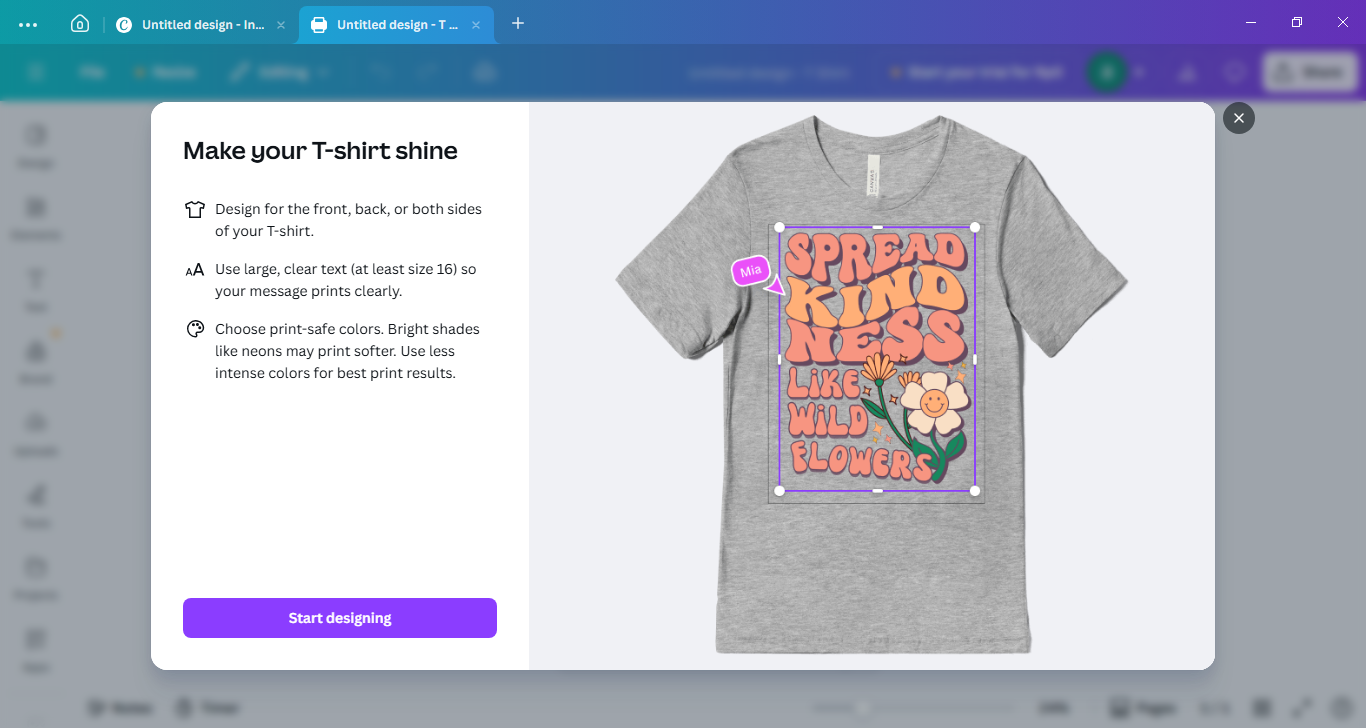
Task: Open the Apps panel in sidebar
Action: (x=37, y=648)
